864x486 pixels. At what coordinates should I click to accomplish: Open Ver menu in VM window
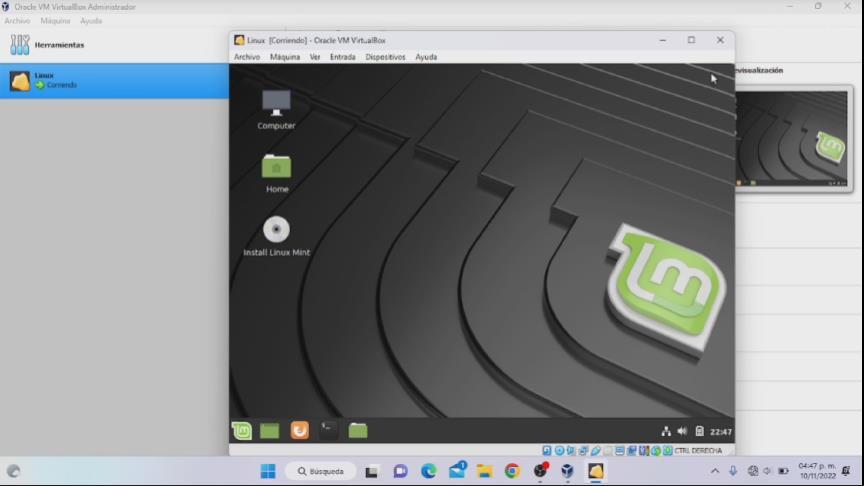pos(315,57)
